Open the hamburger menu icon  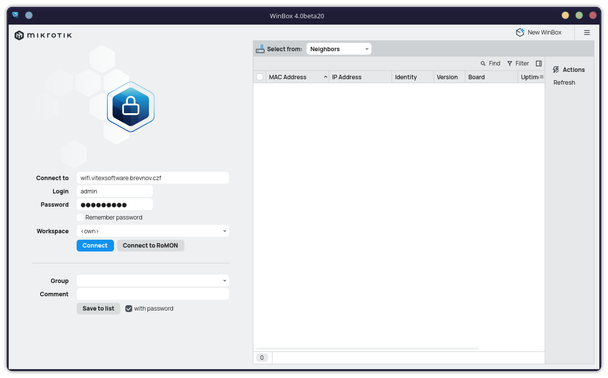tap(587, 33)
